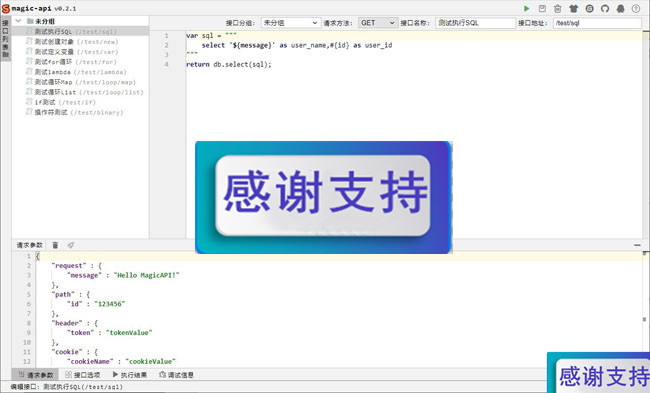Image resolution: width=650 pixels, height=393 pixels.
Task: Collapse the 未分组 group tree
Action: tap(18, 21)
